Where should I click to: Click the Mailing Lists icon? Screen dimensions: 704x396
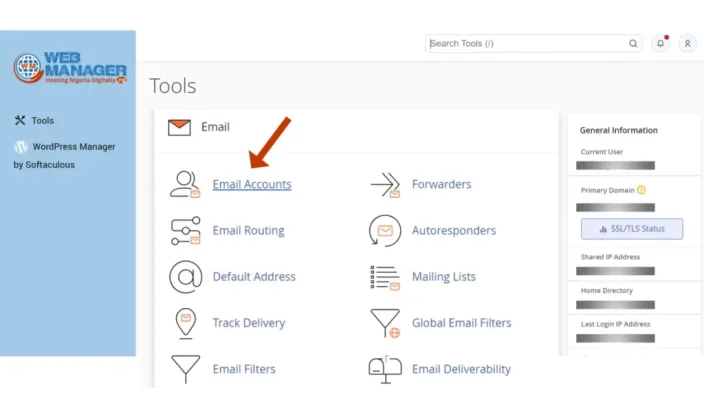(x=385, y=277)
